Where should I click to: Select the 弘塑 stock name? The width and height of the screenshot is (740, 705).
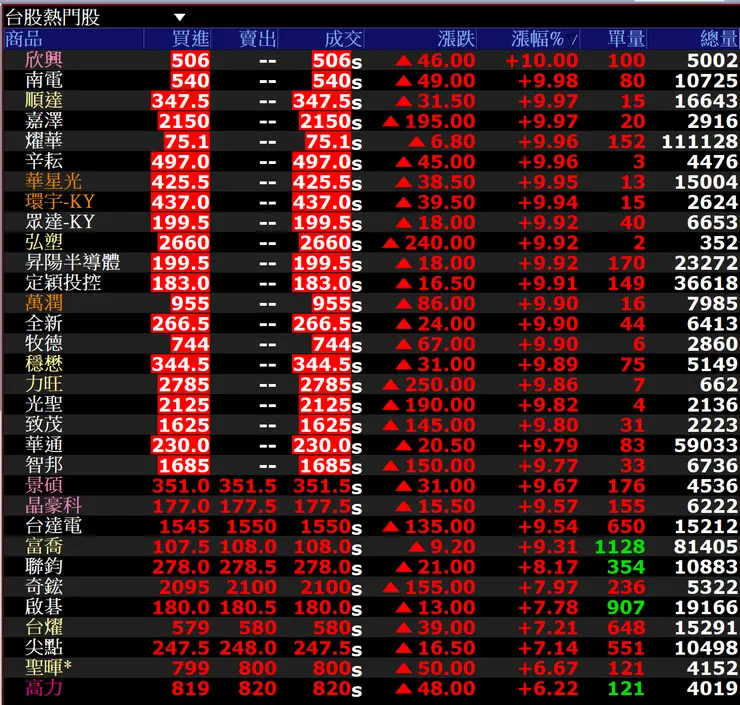(x=44, y=242)
